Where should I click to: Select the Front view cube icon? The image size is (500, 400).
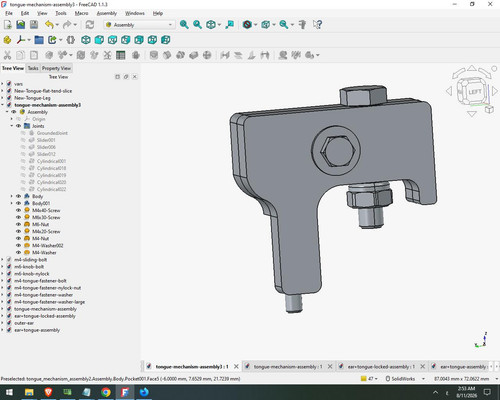click(x=99, y=40)
